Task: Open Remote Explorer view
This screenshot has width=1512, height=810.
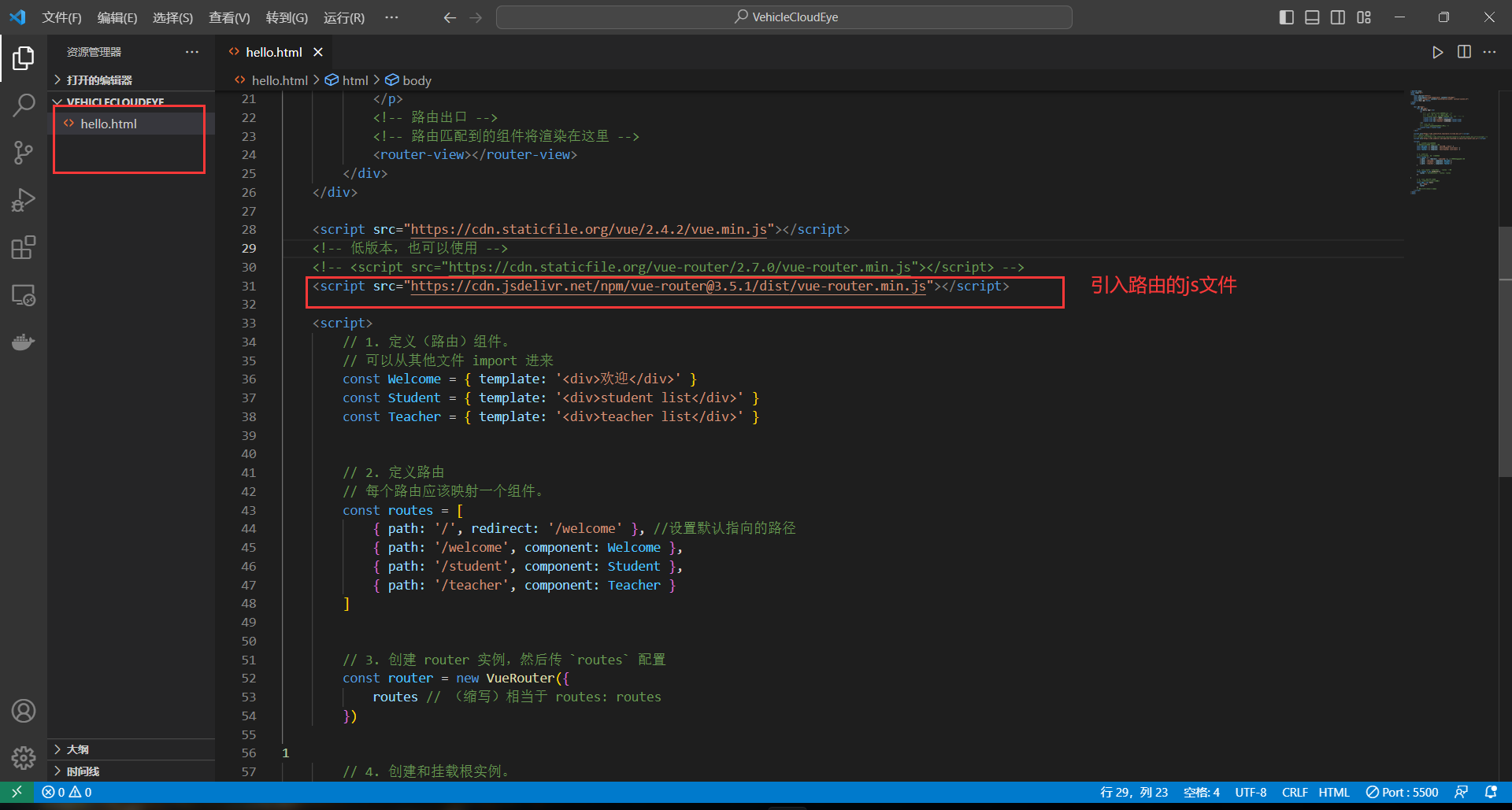Action: tap(24, 295)
